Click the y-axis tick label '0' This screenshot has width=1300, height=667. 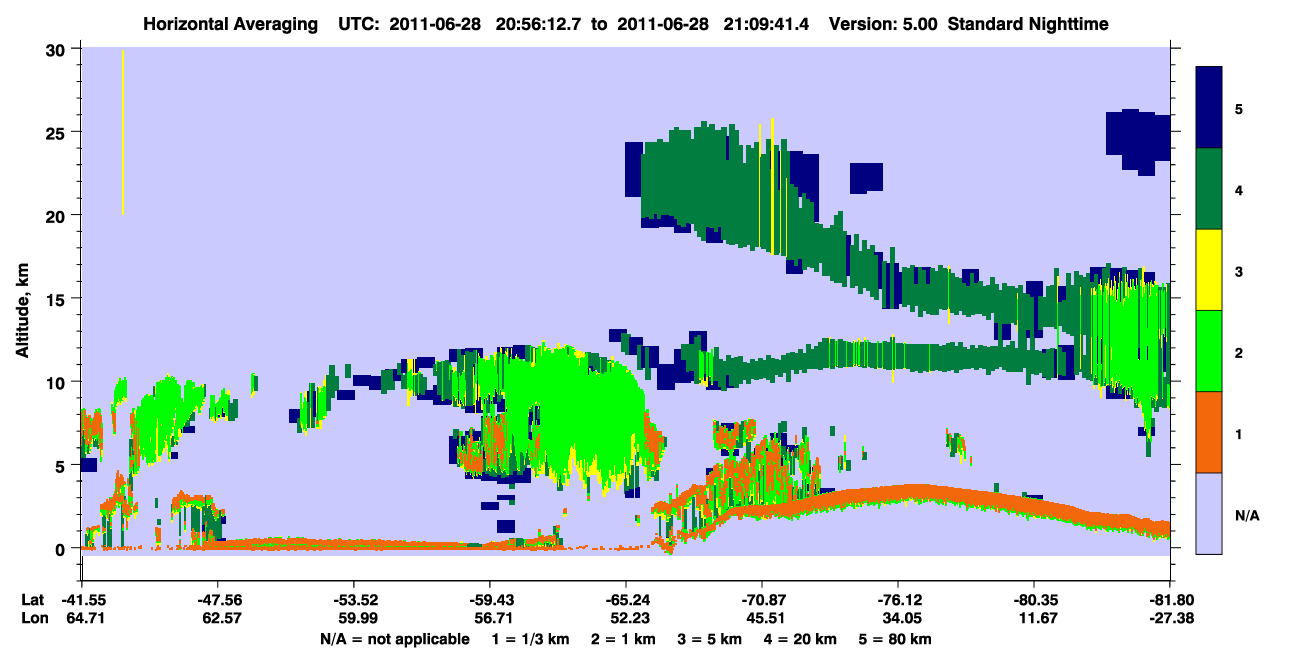(62, 549)
